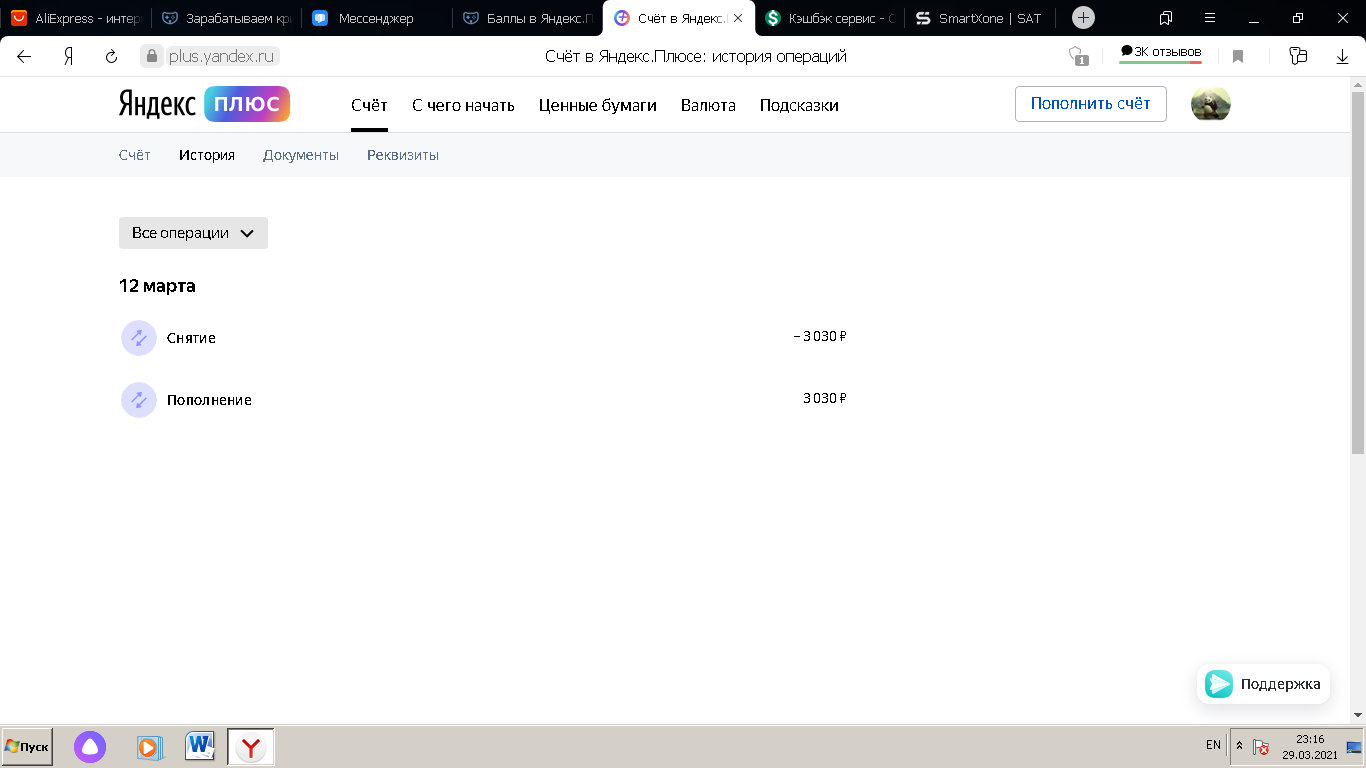
Task: Open the downloads arrow icon
Action: 1343,57
